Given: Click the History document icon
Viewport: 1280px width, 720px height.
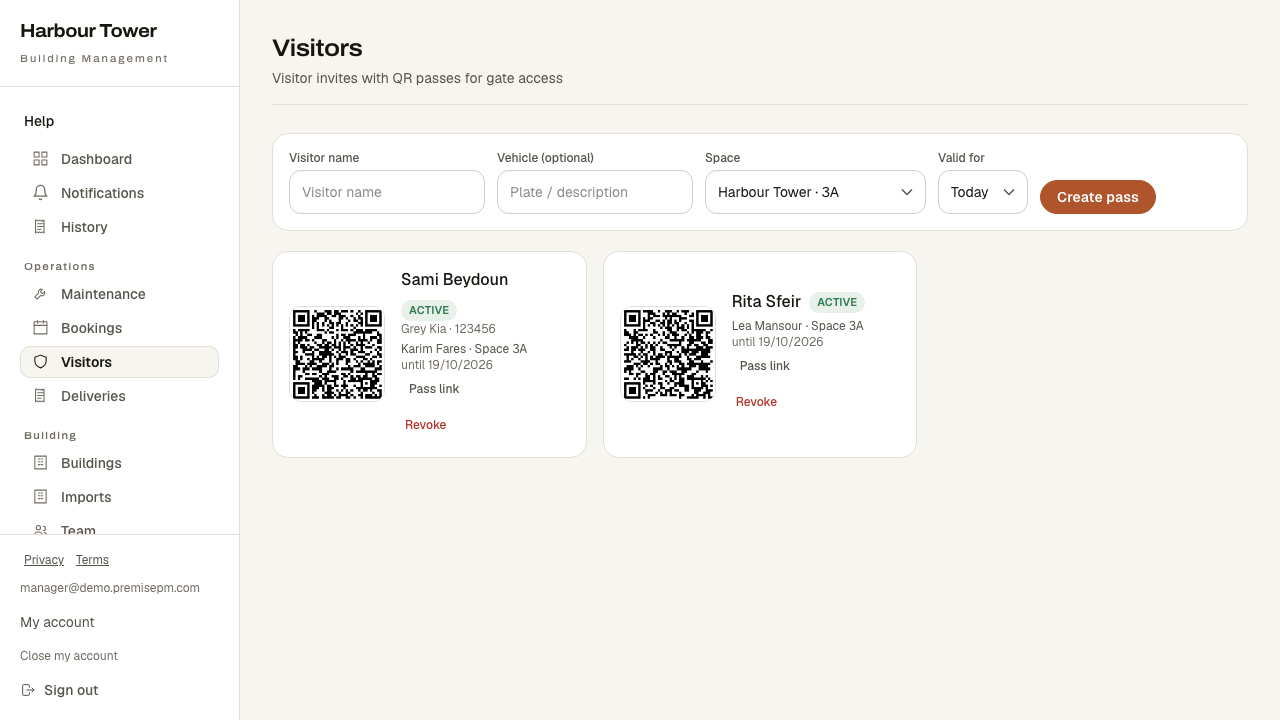Looking at the screenshot, I should 40,227.
